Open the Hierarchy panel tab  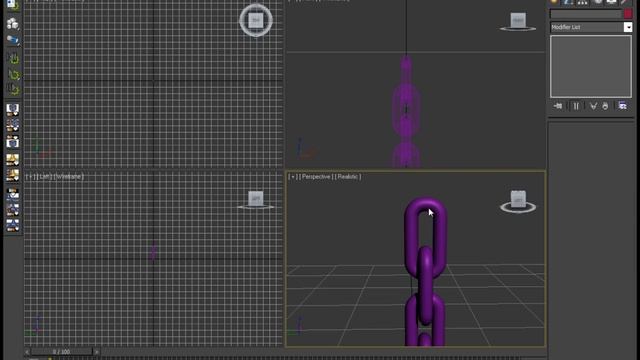tap(582, 2)
